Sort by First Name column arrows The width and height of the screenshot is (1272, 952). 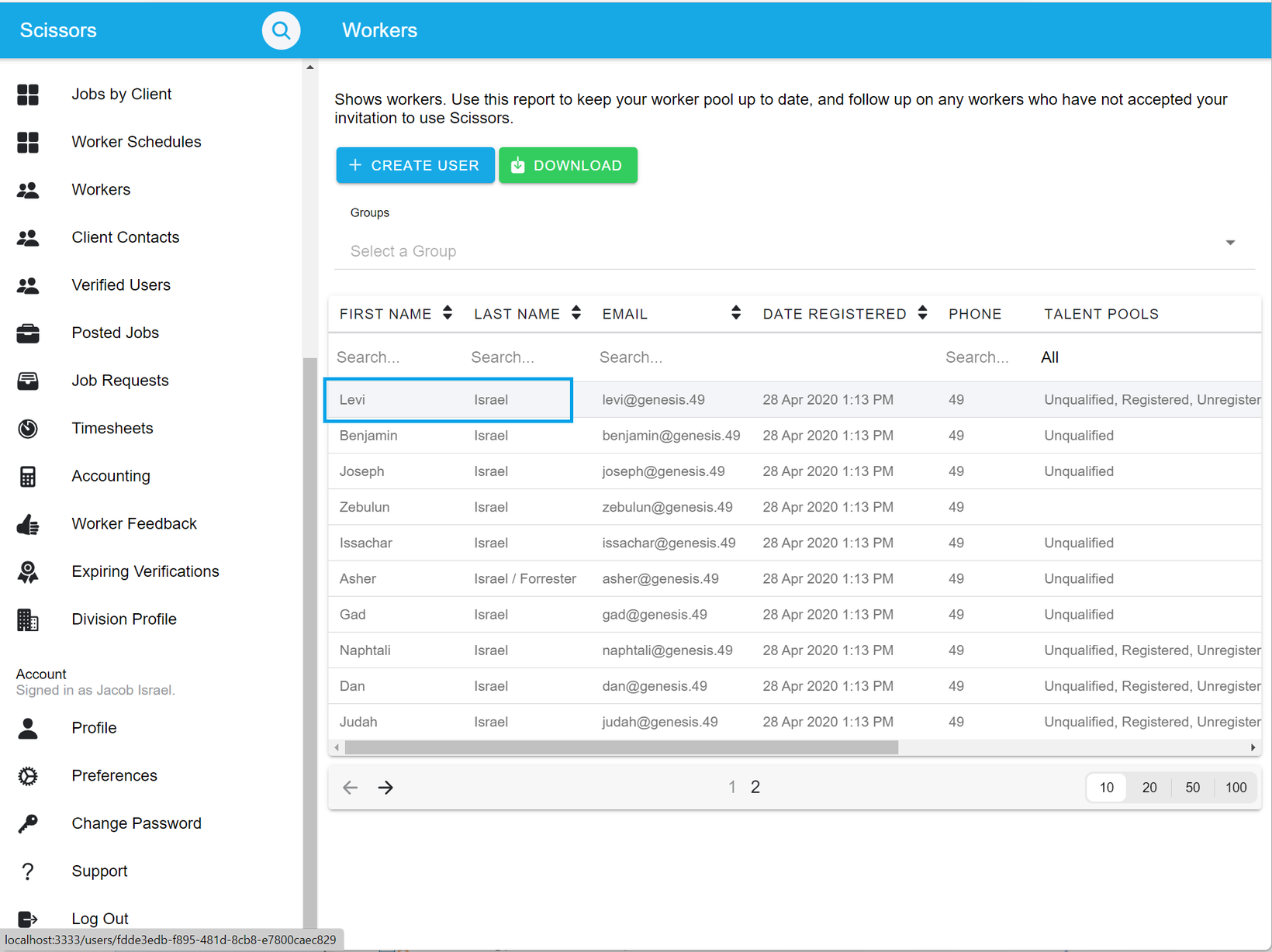pos(448,313)
